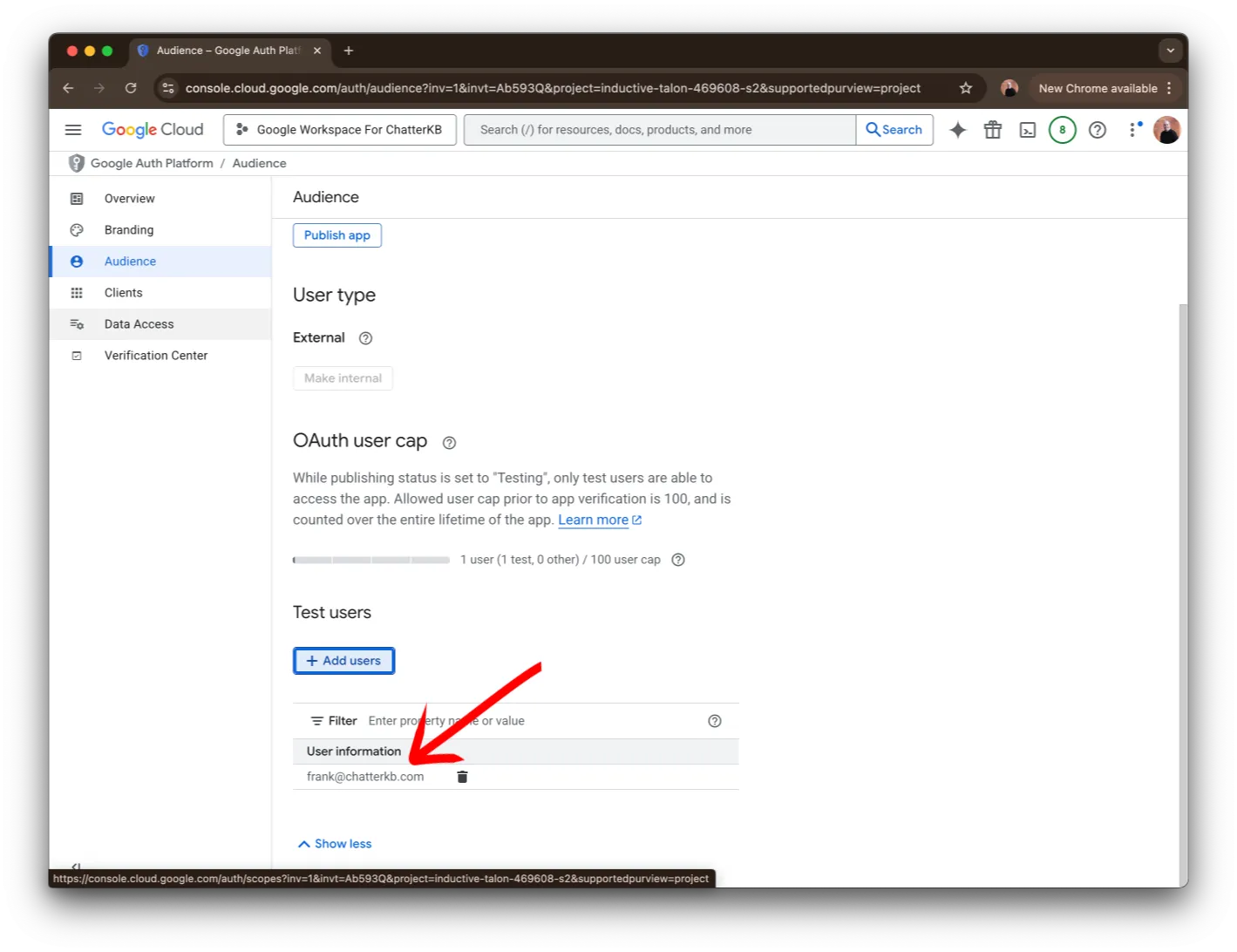This screenshot has height=952, width=1237.
Task: Click Audience breadcrumb text
Action: [x=259, y=163]
